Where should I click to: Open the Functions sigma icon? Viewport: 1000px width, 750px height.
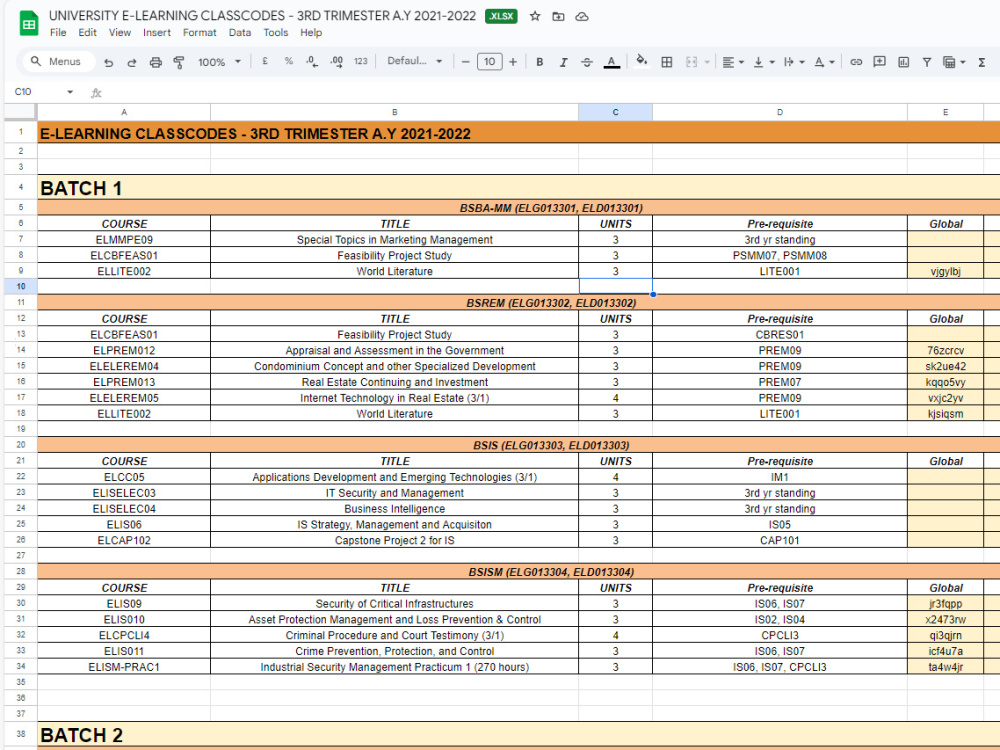(x=982, y=62)
